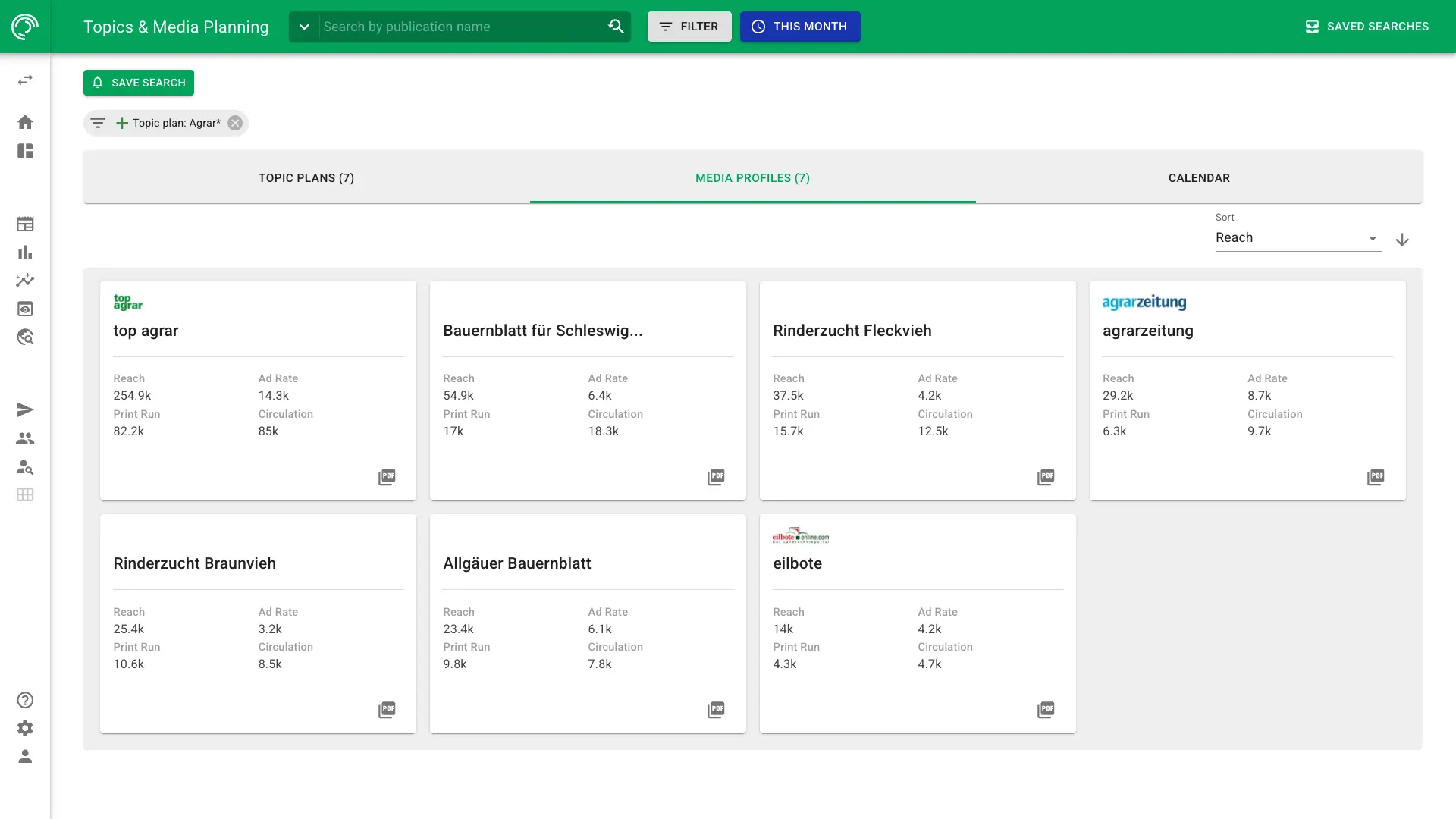Open the grid table sidebar icon
This screenshot has width=1456, height=819.
(x=25, y=494)
